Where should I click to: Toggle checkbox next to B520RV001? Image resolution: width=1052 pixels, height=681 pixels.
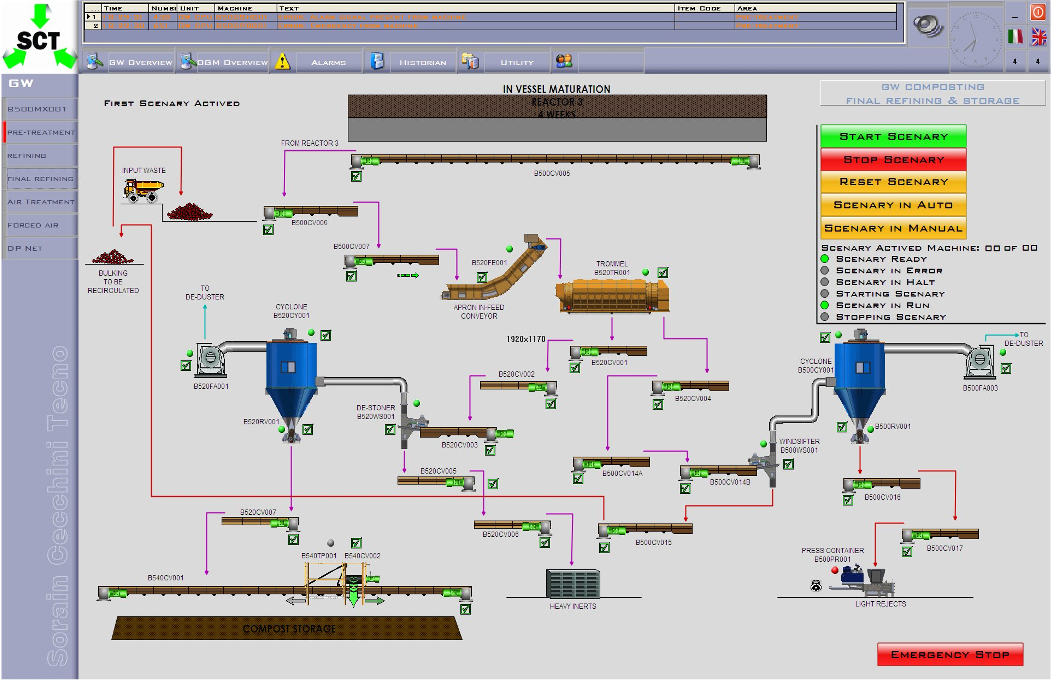[x=307, y=429]
